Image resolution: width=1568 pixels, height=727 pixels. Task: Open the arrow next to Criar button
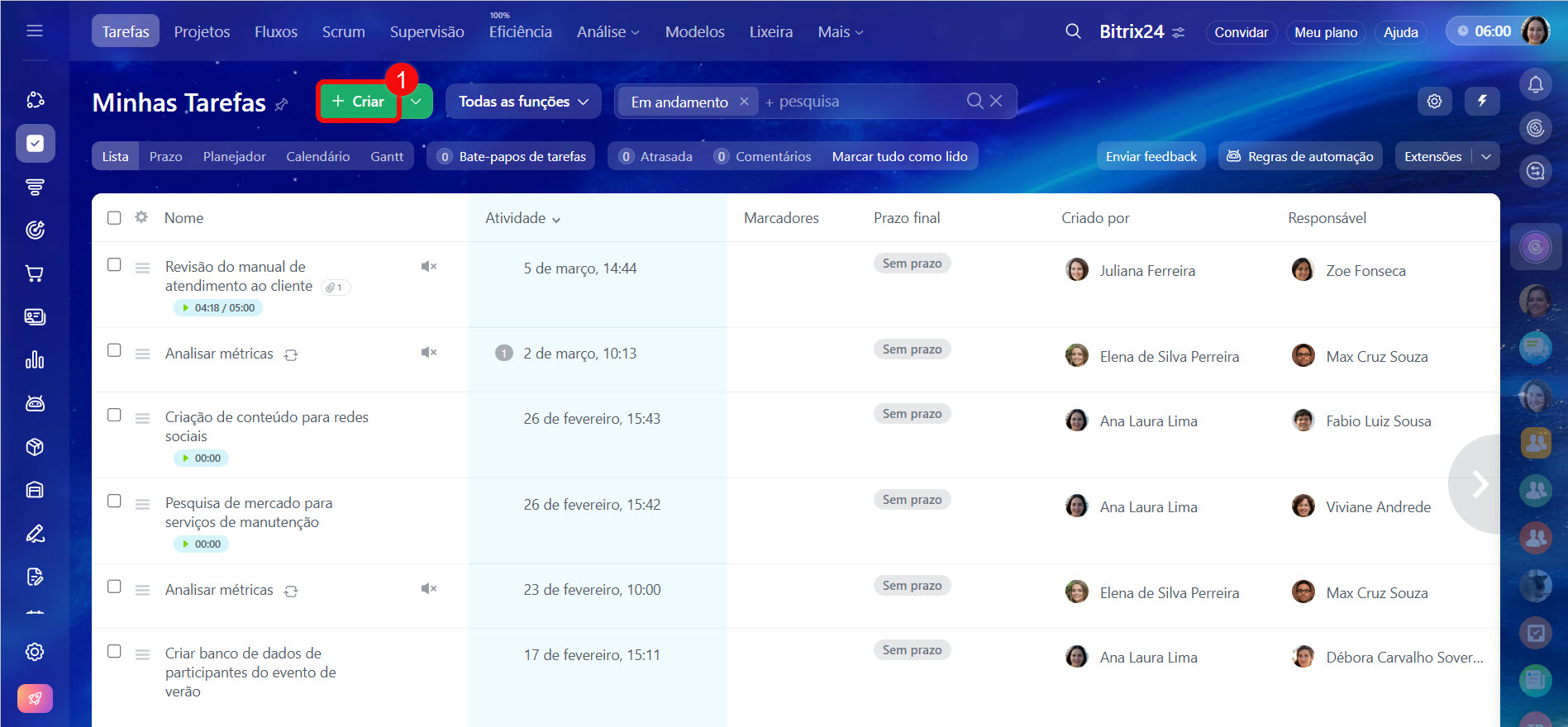[x=417, y=102]
